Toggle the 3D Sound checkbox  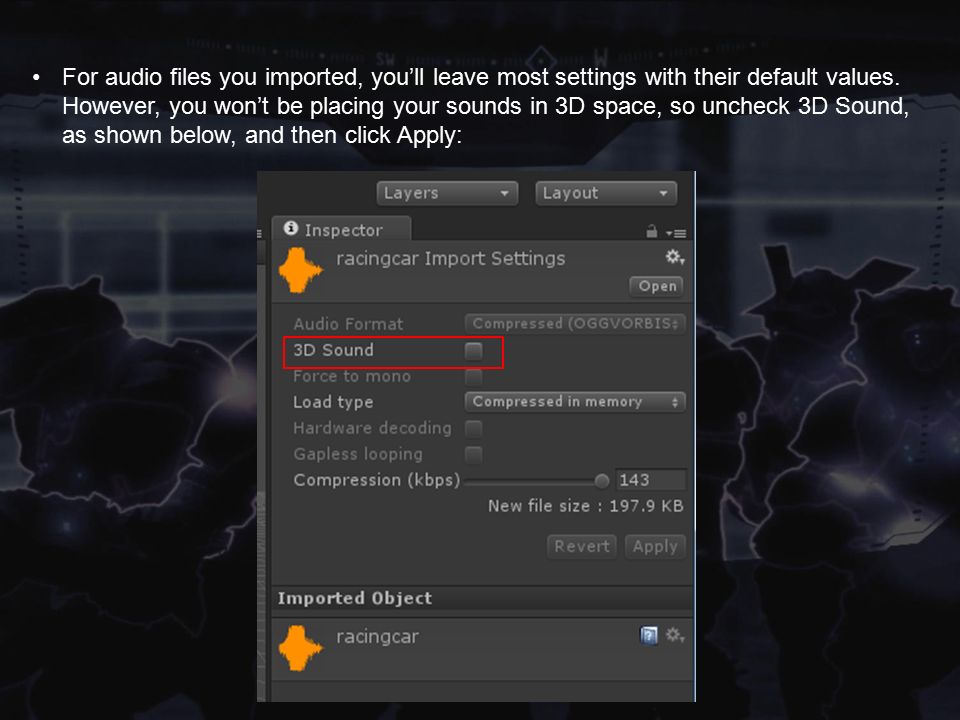pos(473,351)
